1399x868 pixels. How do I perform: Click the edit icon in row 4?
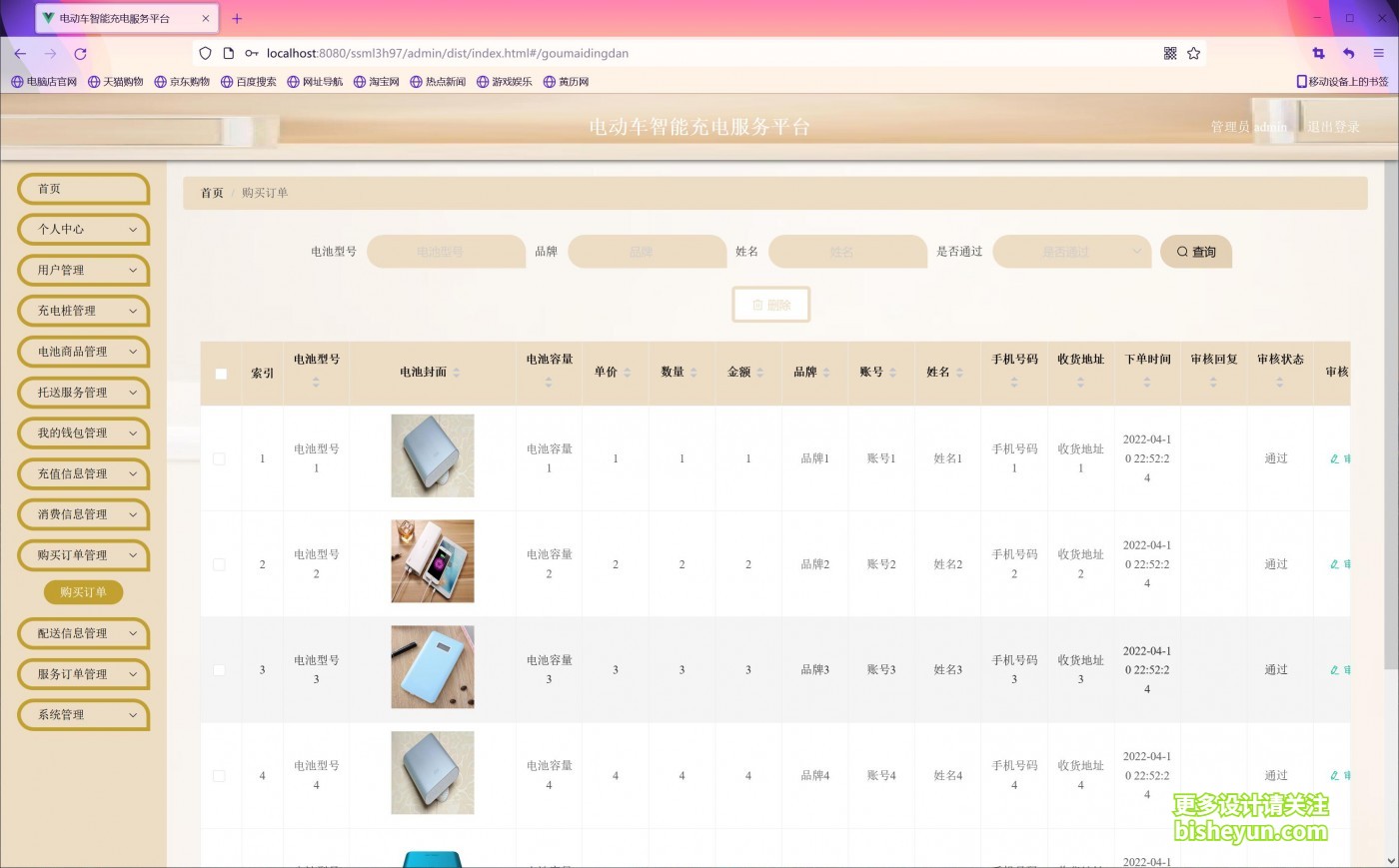[x=1334, y=776]
